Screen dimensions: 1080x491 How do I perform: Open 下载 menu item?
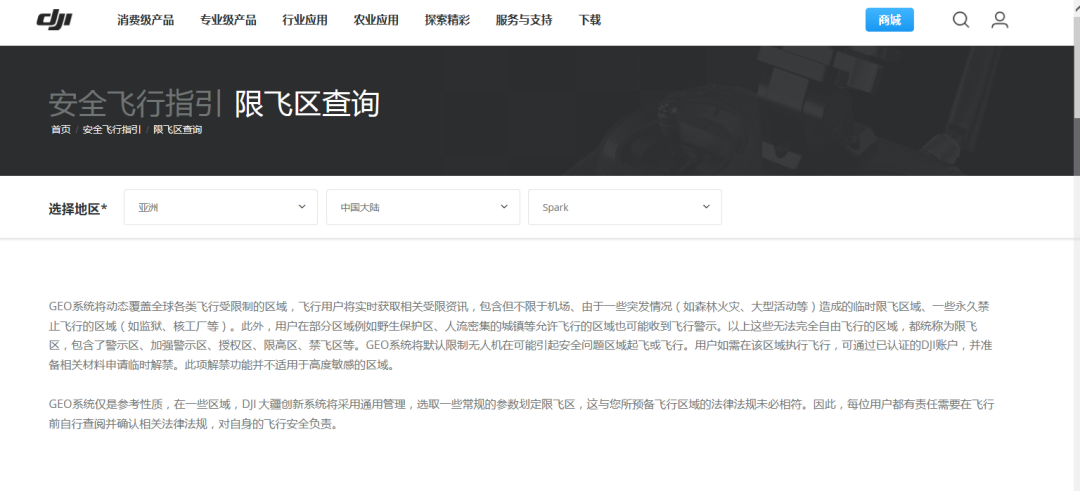(x=590, y=21)
